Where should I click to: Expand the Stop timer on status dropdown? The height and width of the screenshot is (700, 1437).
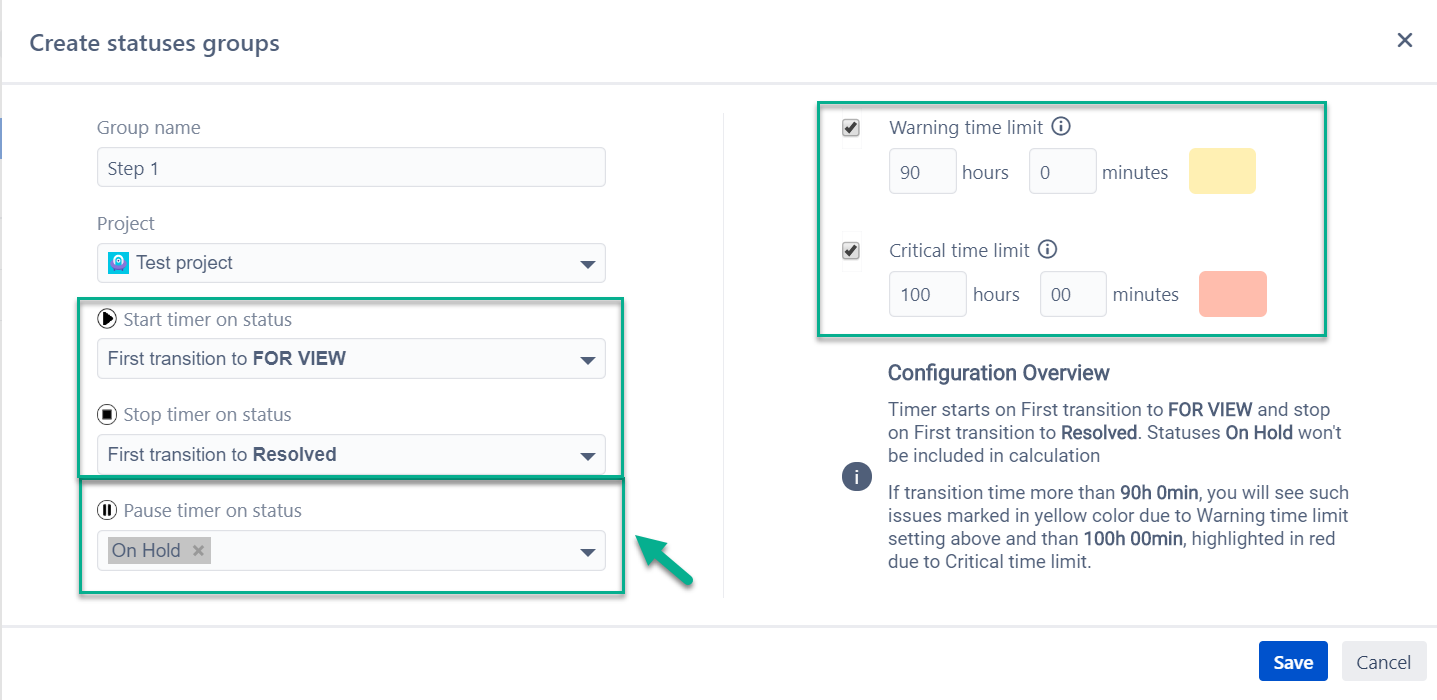pos(351,454)
